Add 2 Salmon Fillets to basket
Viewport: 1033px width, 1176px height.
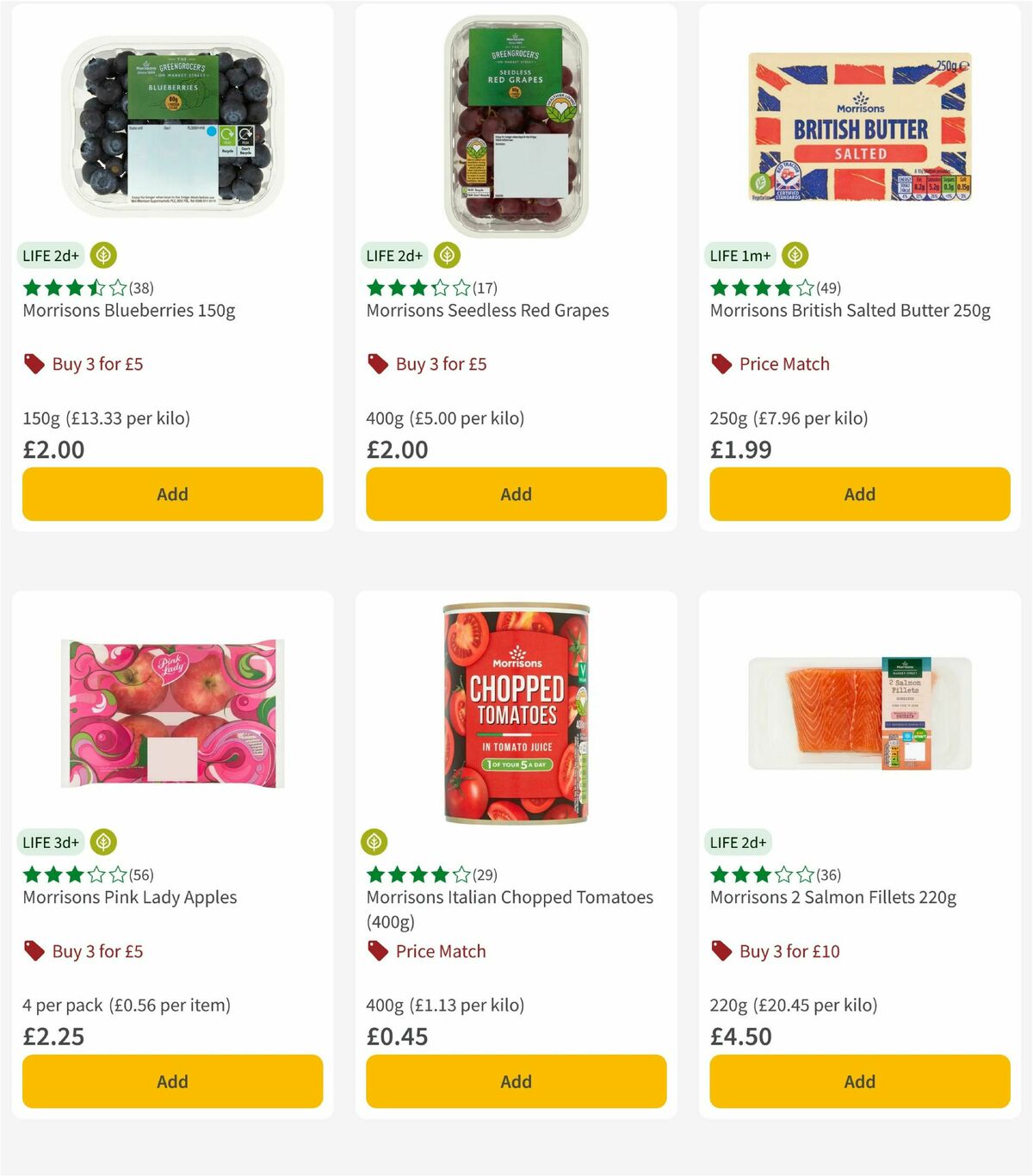click(x=859, y=1081)
